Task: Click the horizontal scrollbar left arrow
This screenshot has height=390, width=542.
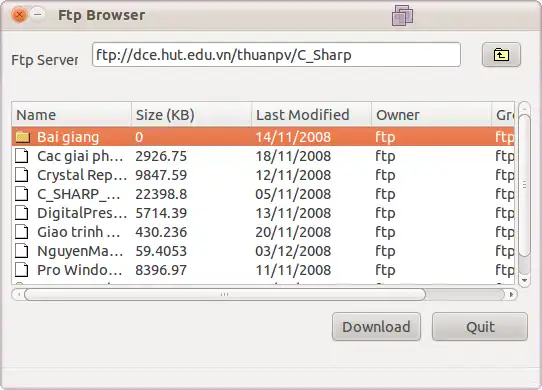Action: point(18,295)
